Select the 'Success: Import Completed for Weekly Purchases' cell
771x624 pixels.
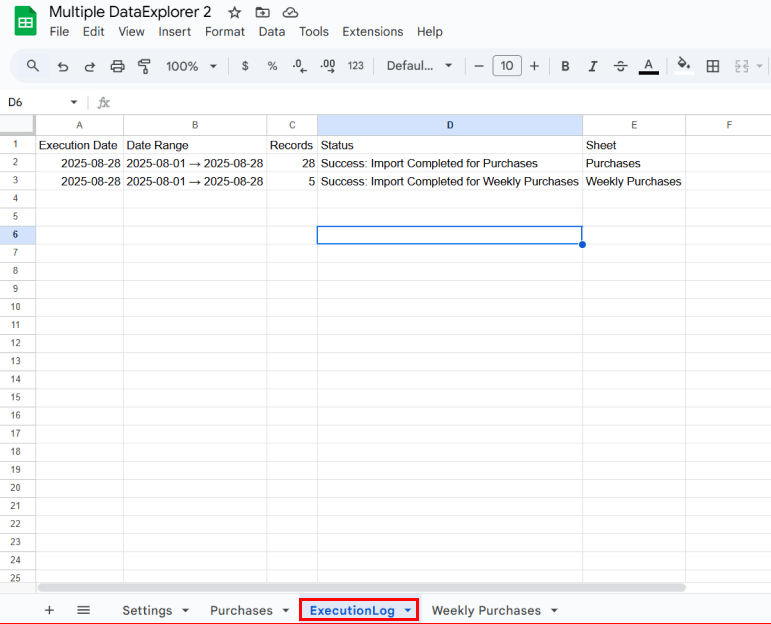pos(450,181)
